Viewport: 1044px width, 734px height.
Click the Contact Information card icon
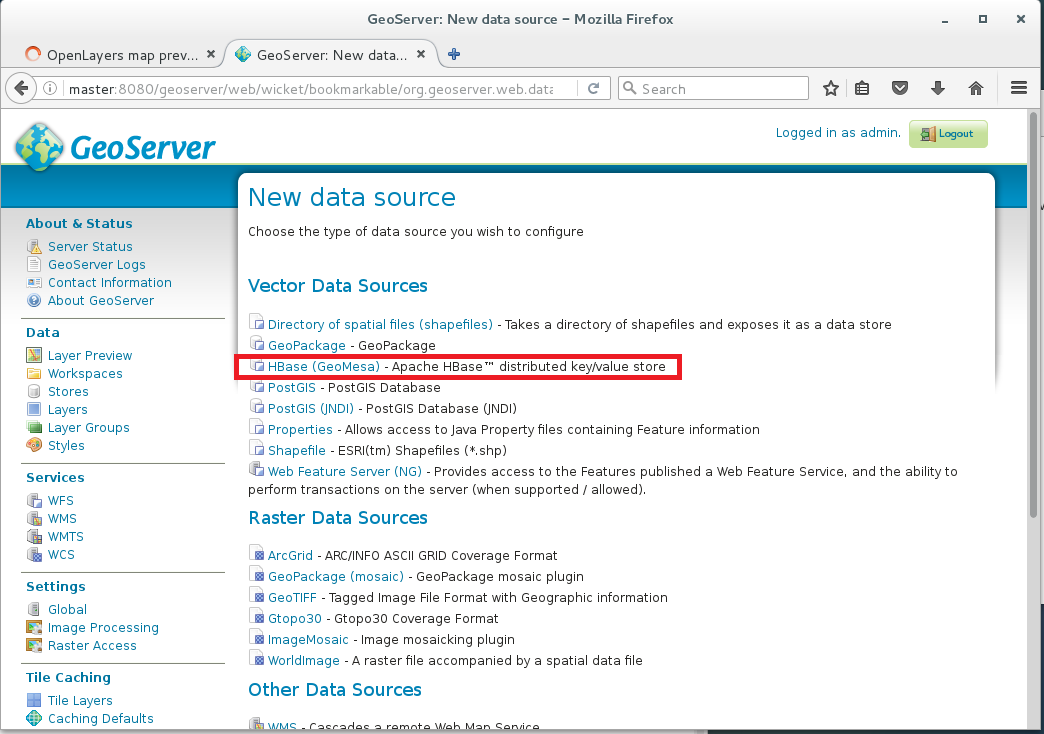(34, 282)
